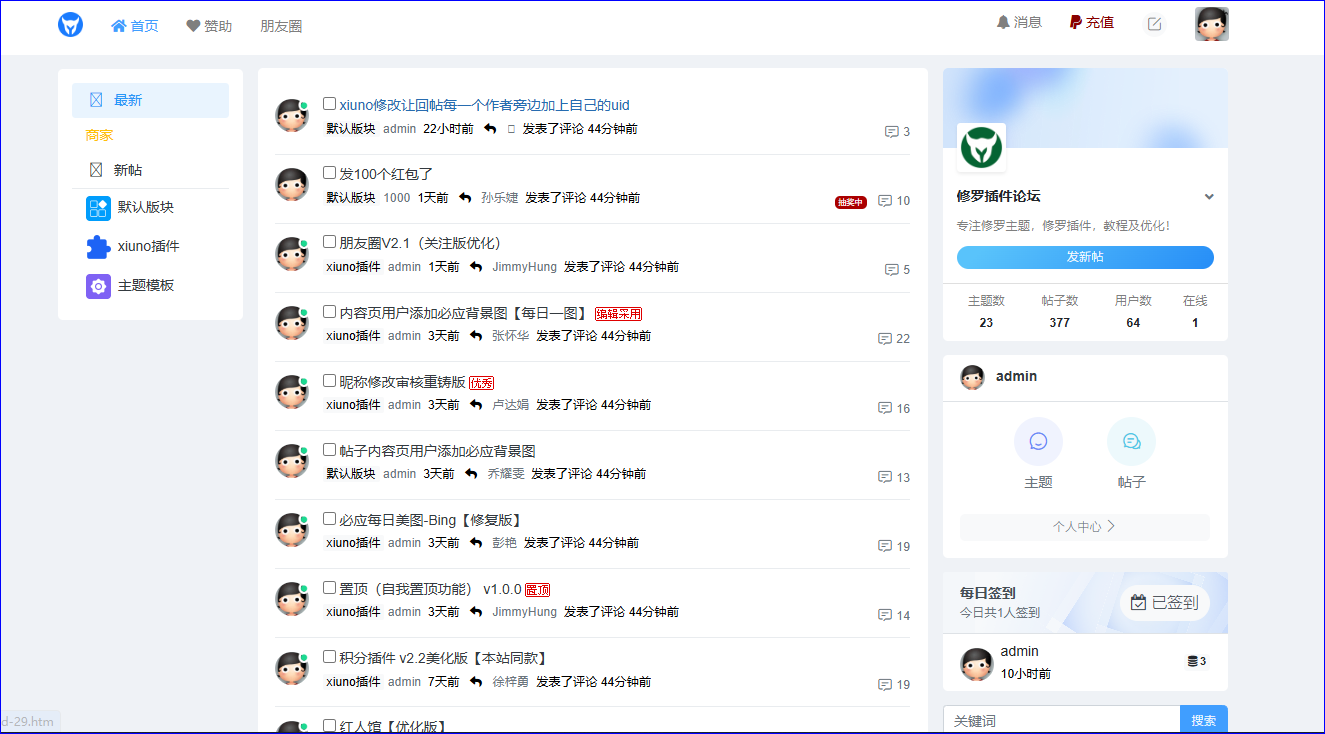
Task: Go to 赞助 in top navigation
Action: [x=209, y=26]
